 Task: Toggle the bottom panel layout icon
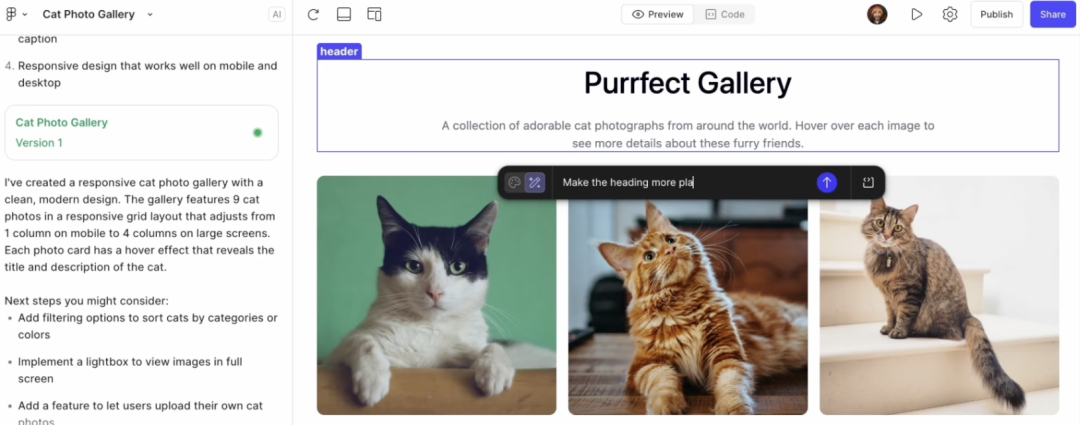pyautogui.click(x=344, y=15)
